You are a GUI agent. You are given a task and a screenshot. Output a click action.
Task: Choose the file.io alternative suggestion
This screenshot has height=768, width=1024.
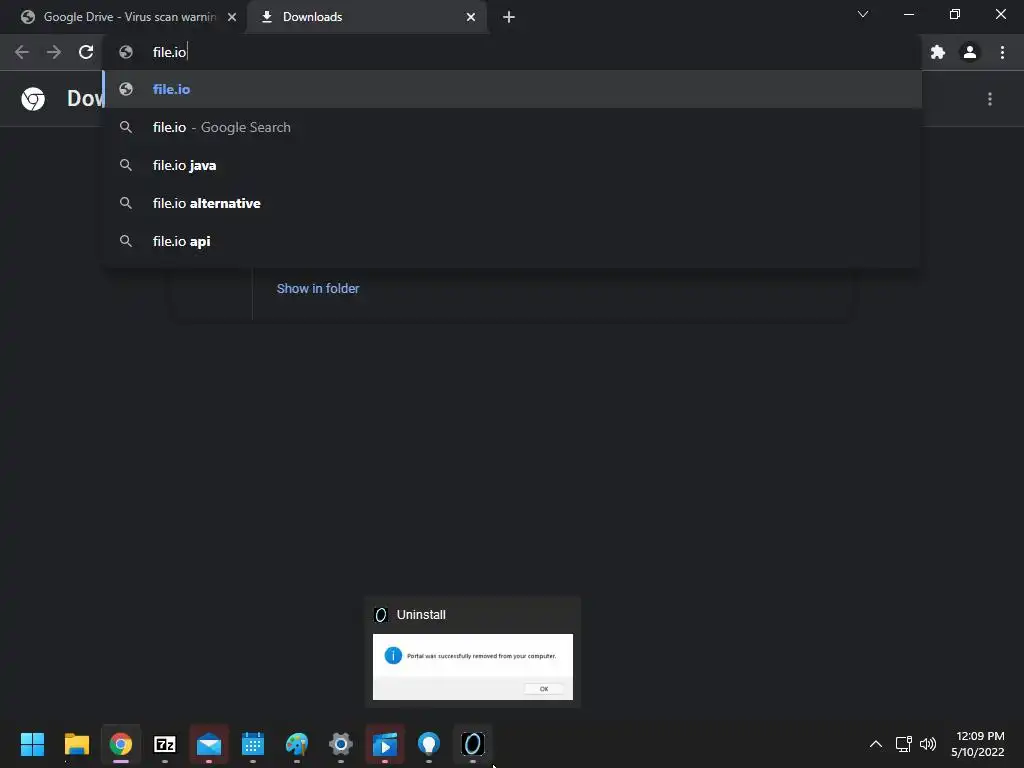click(513, 203)
